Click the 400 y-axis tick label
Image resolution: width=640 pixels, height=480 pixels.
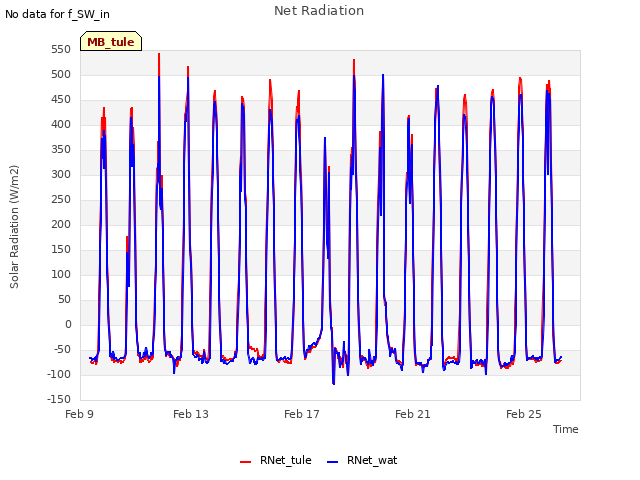click(61, 124)
